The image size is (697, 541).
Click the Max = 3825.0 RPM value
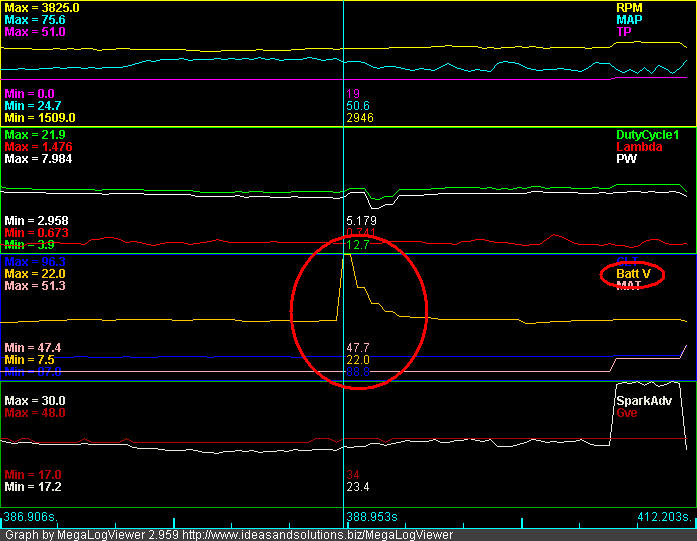(x=42, y=6)
